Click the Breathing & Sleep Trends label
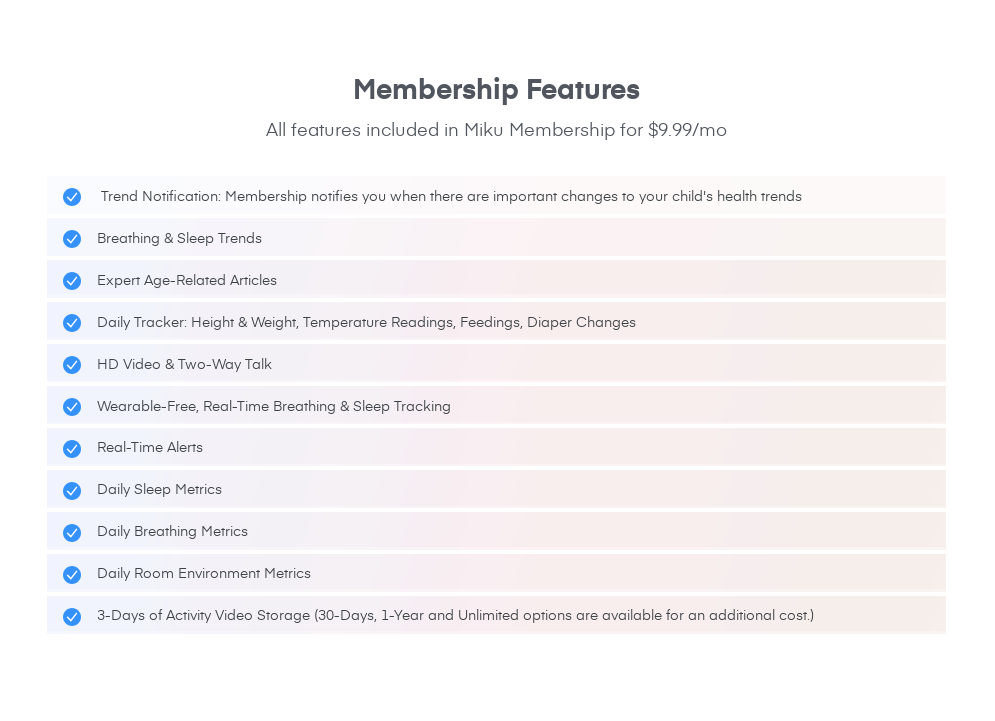The width and height of the screenshot is (995, 721). 180,239
